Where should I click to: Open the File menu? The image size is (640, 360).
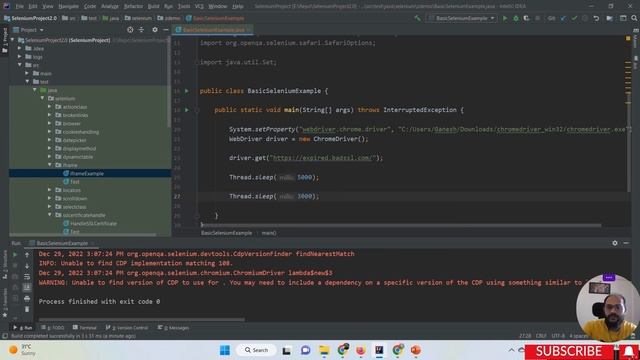point(20,7)
